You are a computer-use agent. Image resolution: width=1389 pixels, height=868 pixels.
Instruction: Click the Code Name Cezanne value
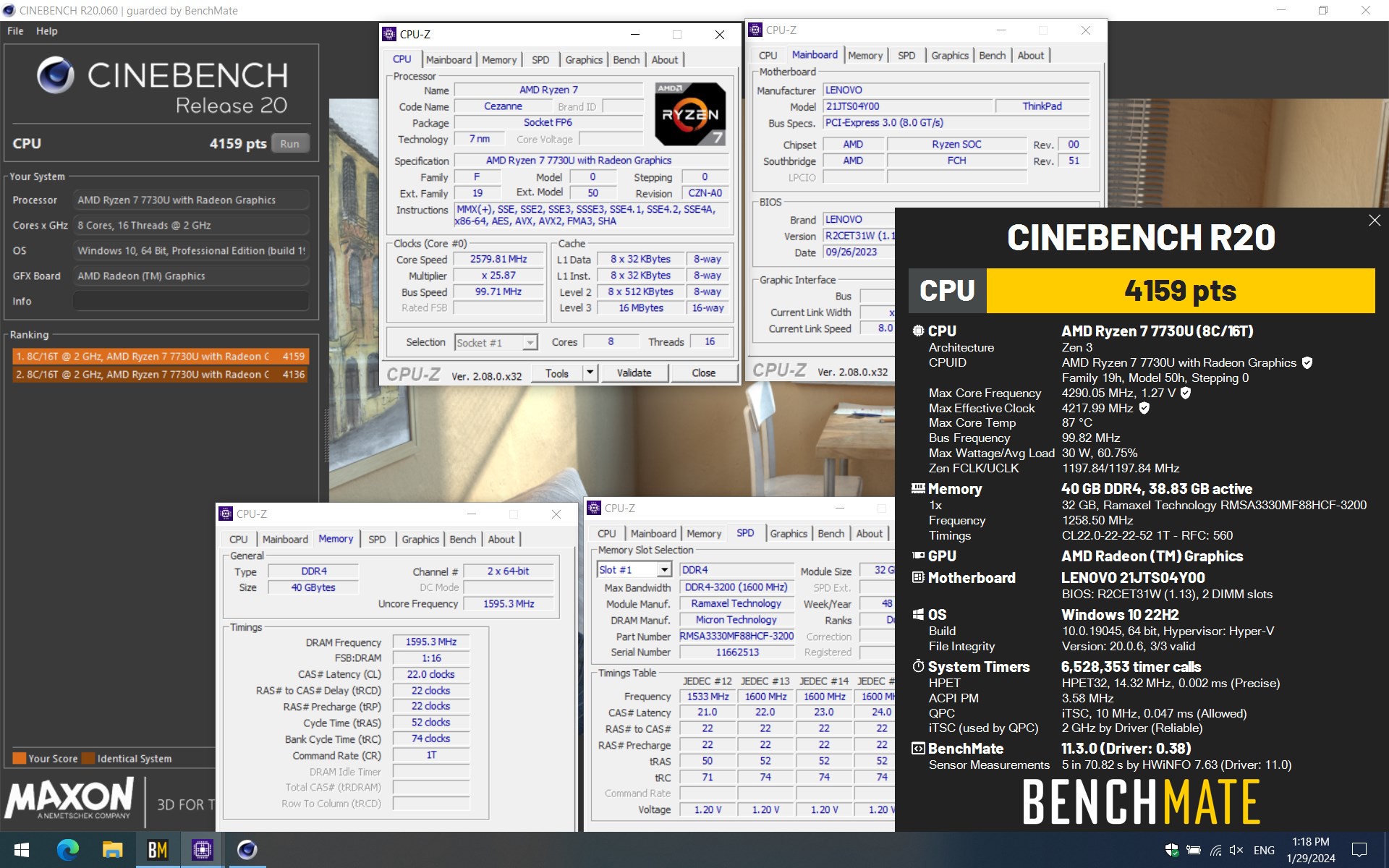click(x=503, y=106)
